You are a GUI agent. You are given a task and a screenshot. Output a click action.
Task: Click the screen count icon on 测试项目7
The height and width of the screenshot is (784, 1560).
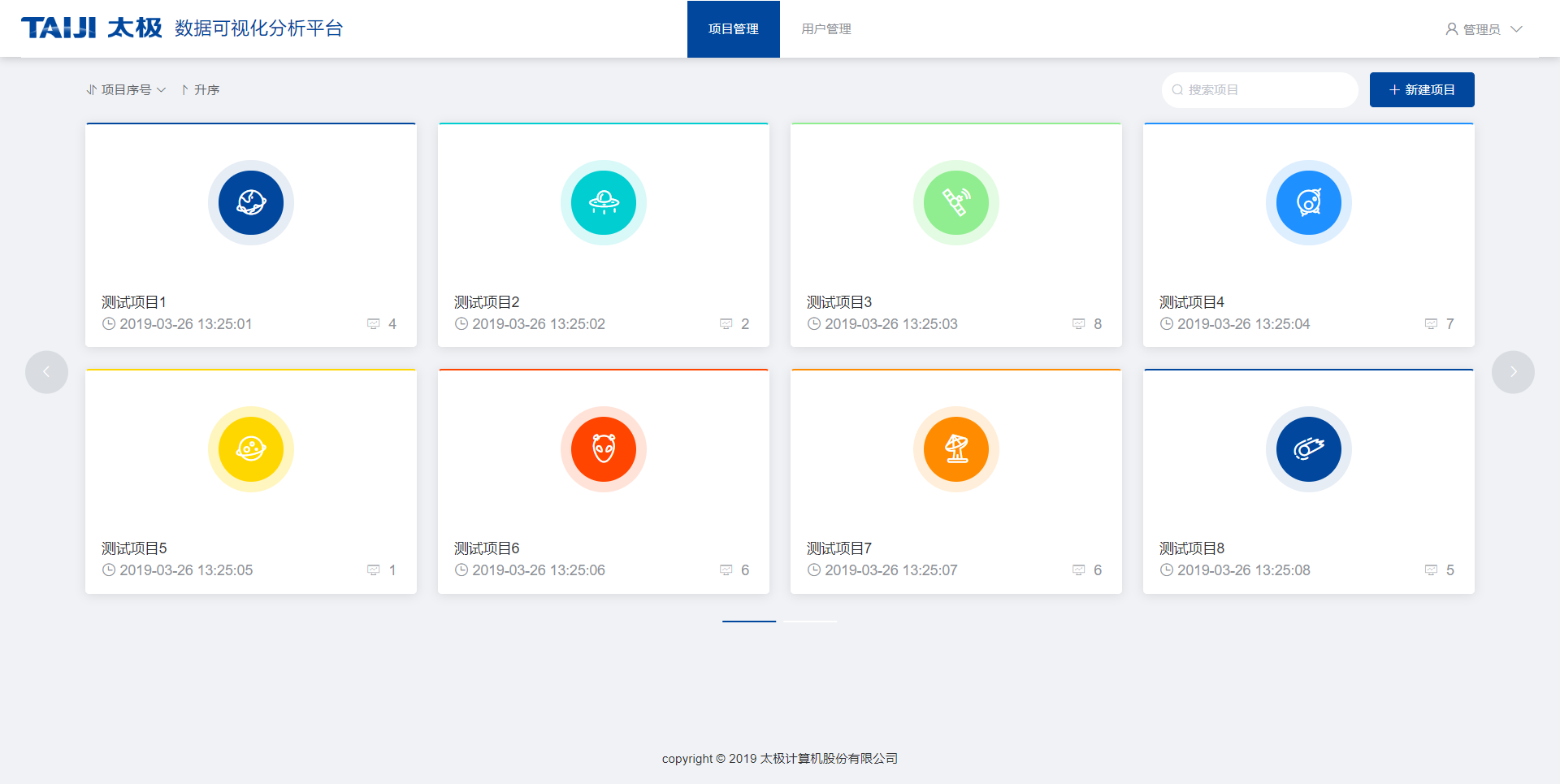1079,570
